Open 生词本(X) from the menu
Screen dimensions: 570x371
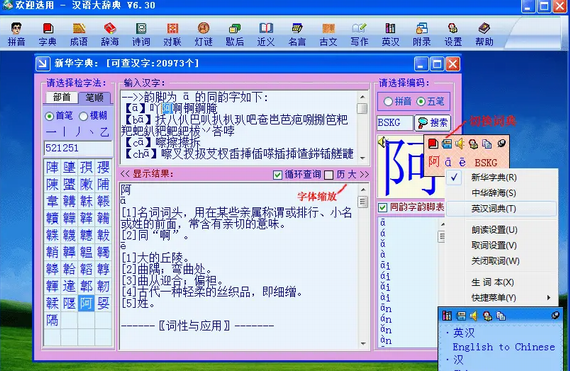501,282
